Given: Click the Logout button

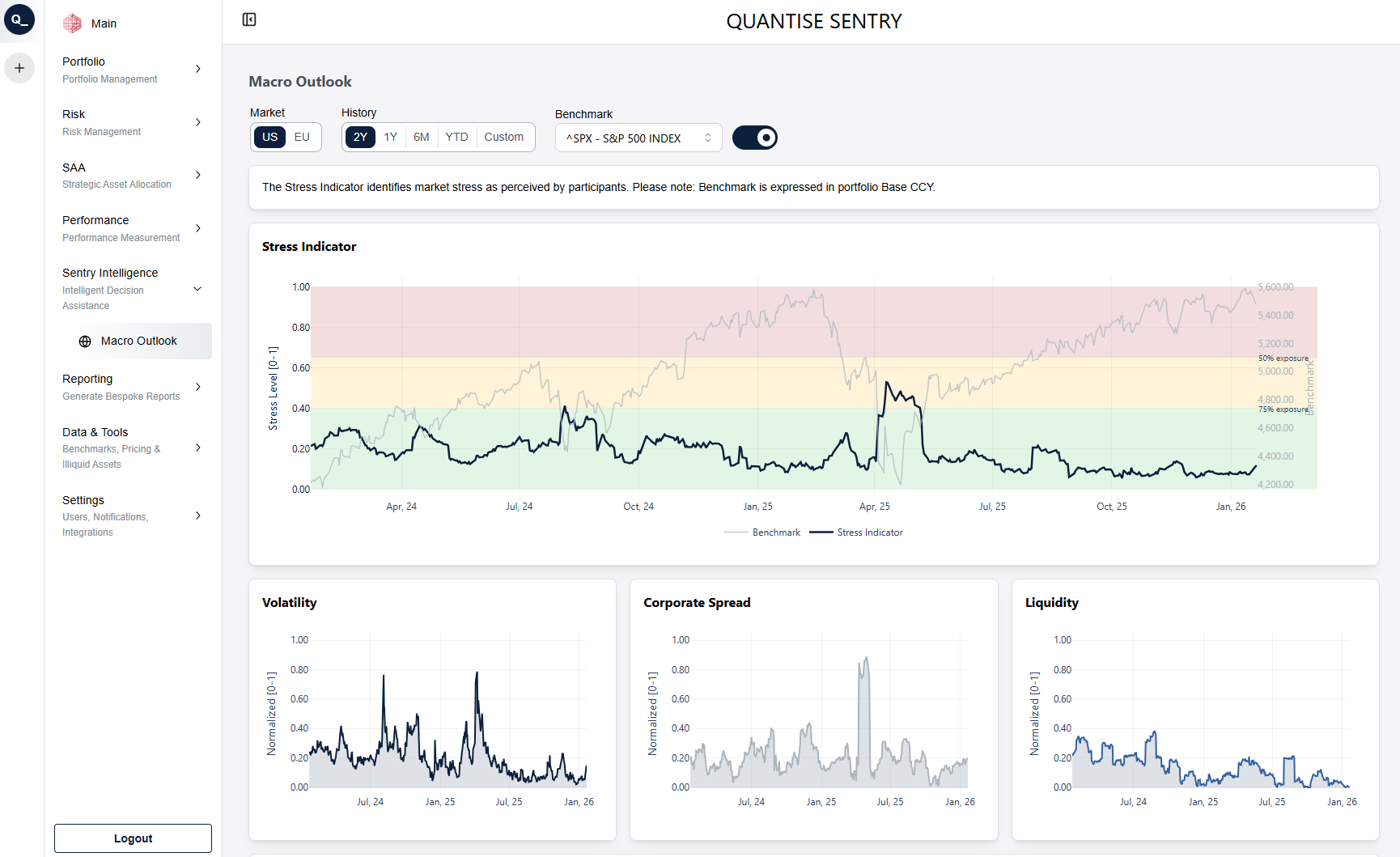Looking at the screenshot, I should (132, 838).
